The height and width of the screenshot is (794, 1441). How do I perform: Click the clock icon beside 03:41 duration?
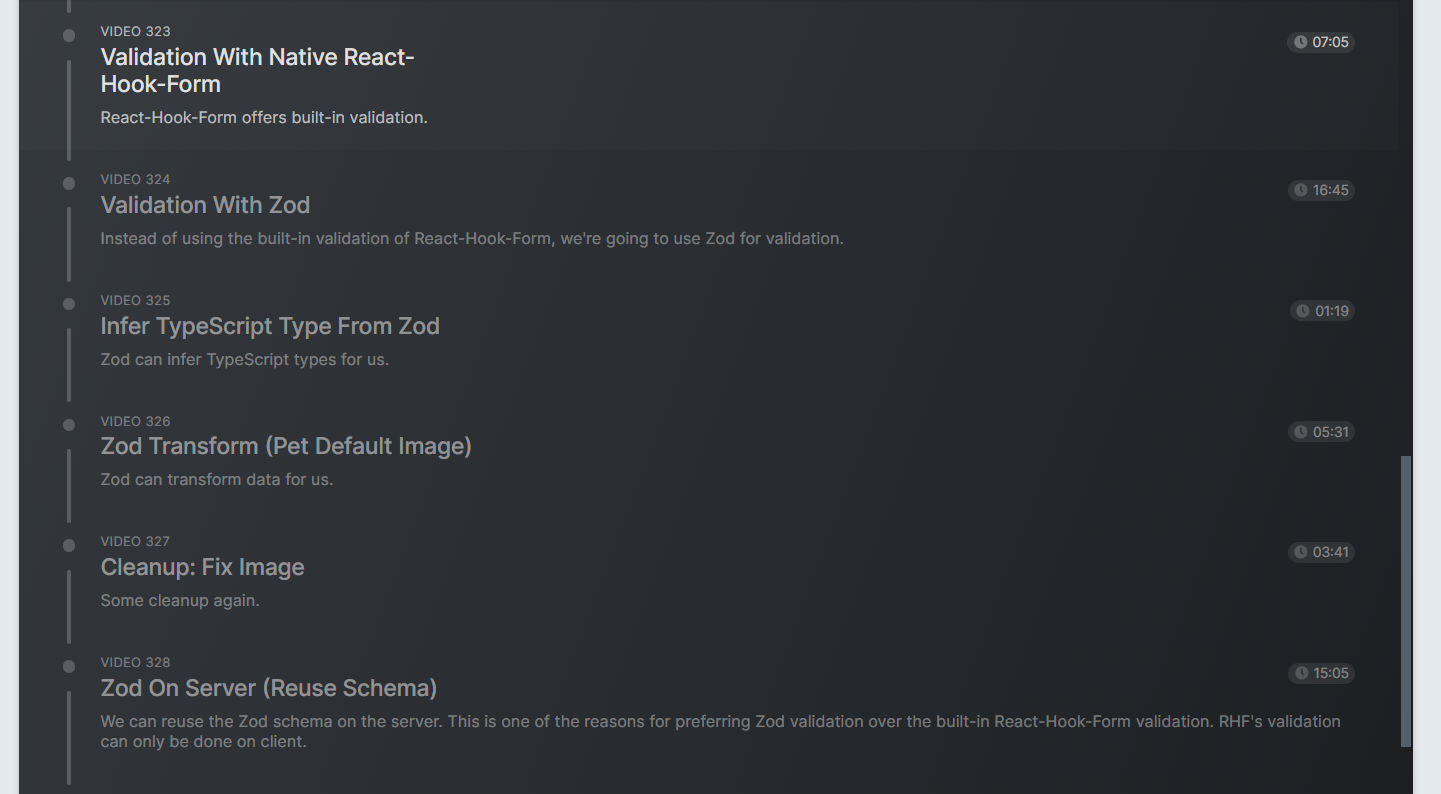pos(1300,552)
